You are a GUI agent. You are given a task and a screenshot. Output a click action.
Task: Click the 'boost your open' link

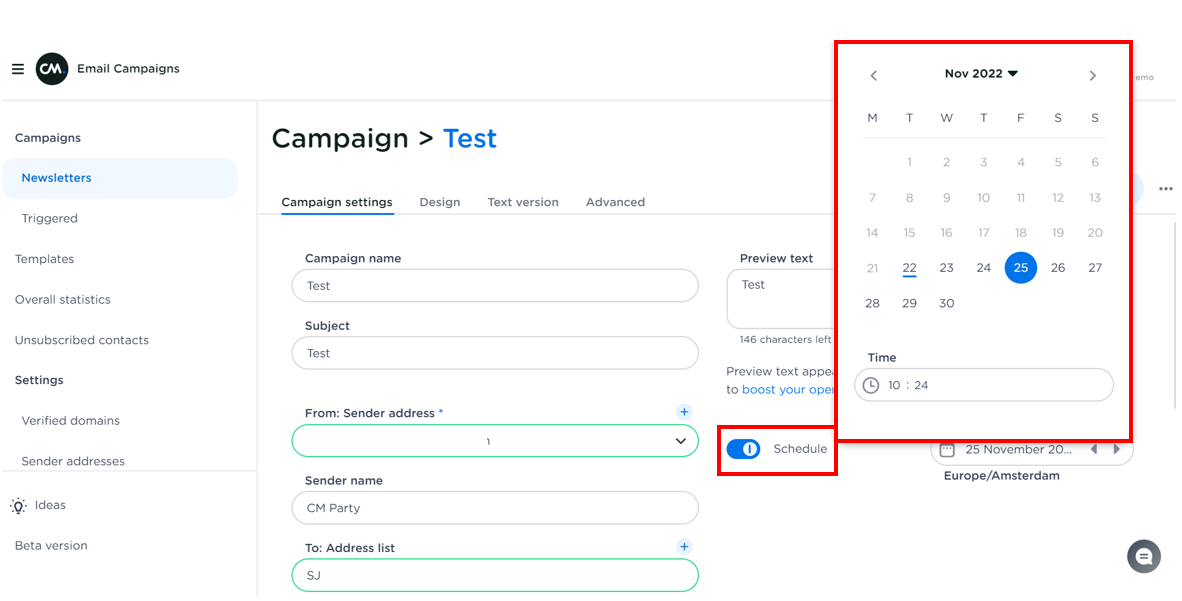click(x=787, y=390)
